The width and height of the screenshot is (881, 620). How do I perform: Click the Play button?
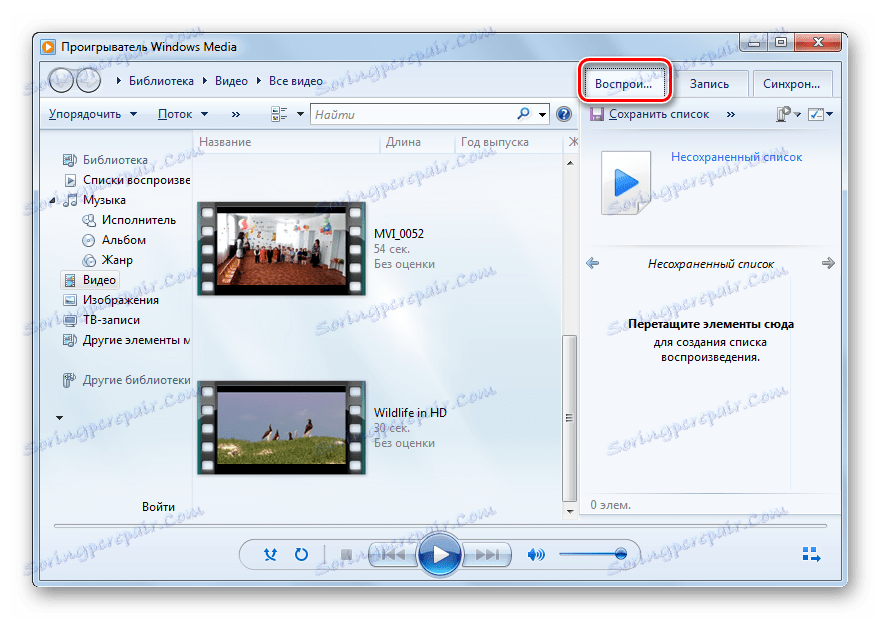click(440, 555)
